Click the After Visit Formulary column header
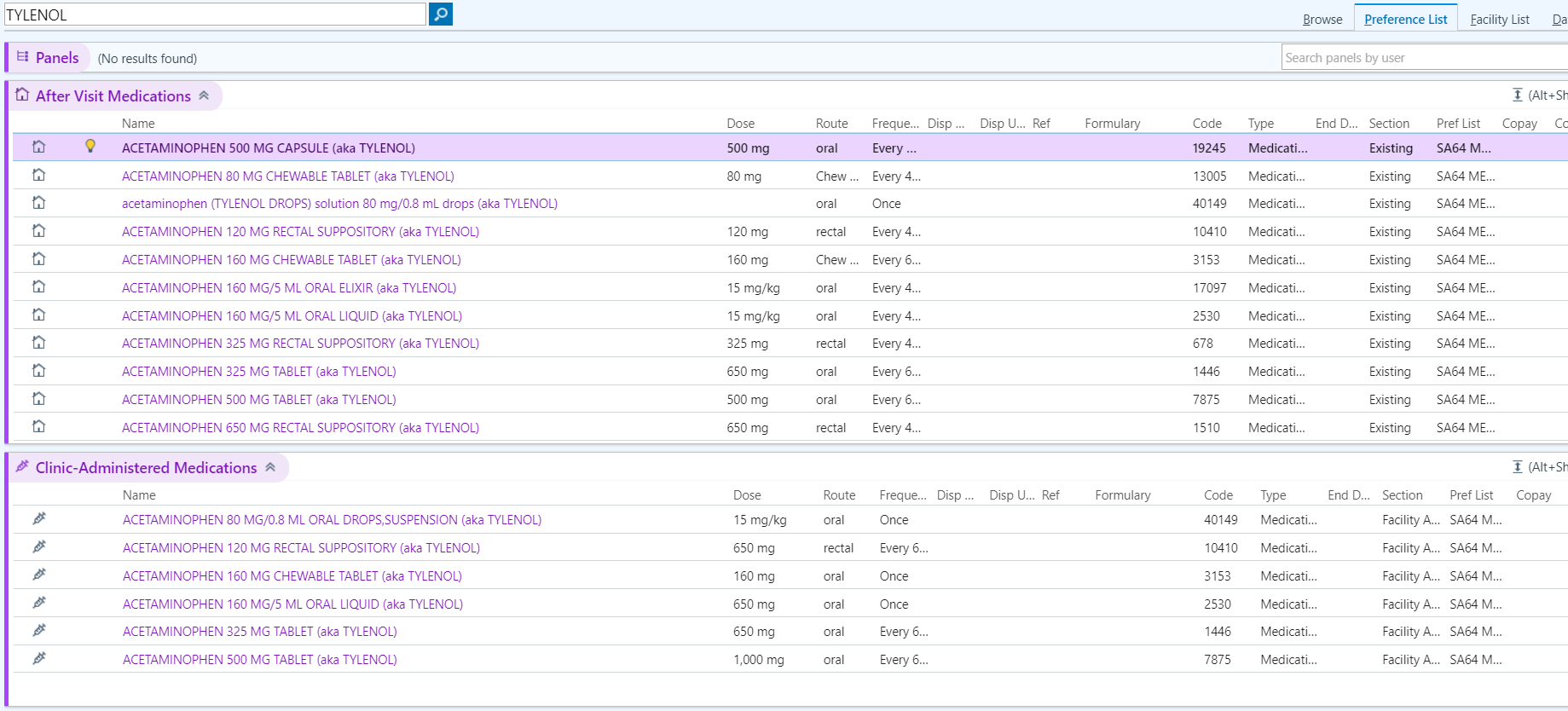The height and width of the screenshot is (711, 1568). pyautogui.click(x=1112, y=124)
